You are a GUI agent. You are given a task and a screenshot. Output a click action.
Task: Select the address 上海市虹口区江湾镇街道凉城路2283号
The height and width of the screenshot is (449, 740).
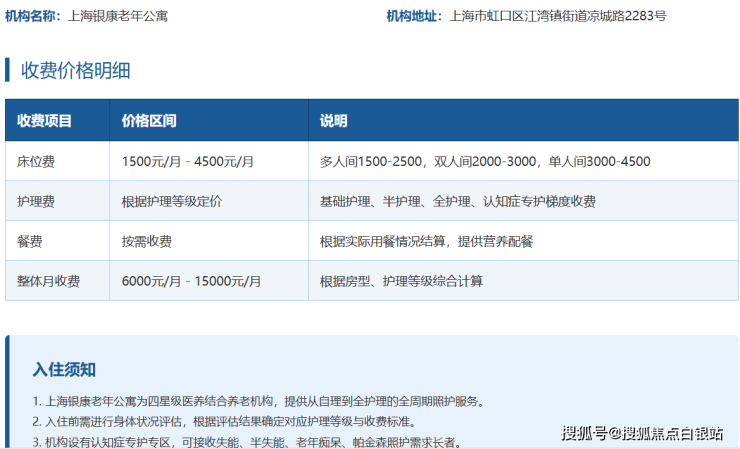coord(558,16)
